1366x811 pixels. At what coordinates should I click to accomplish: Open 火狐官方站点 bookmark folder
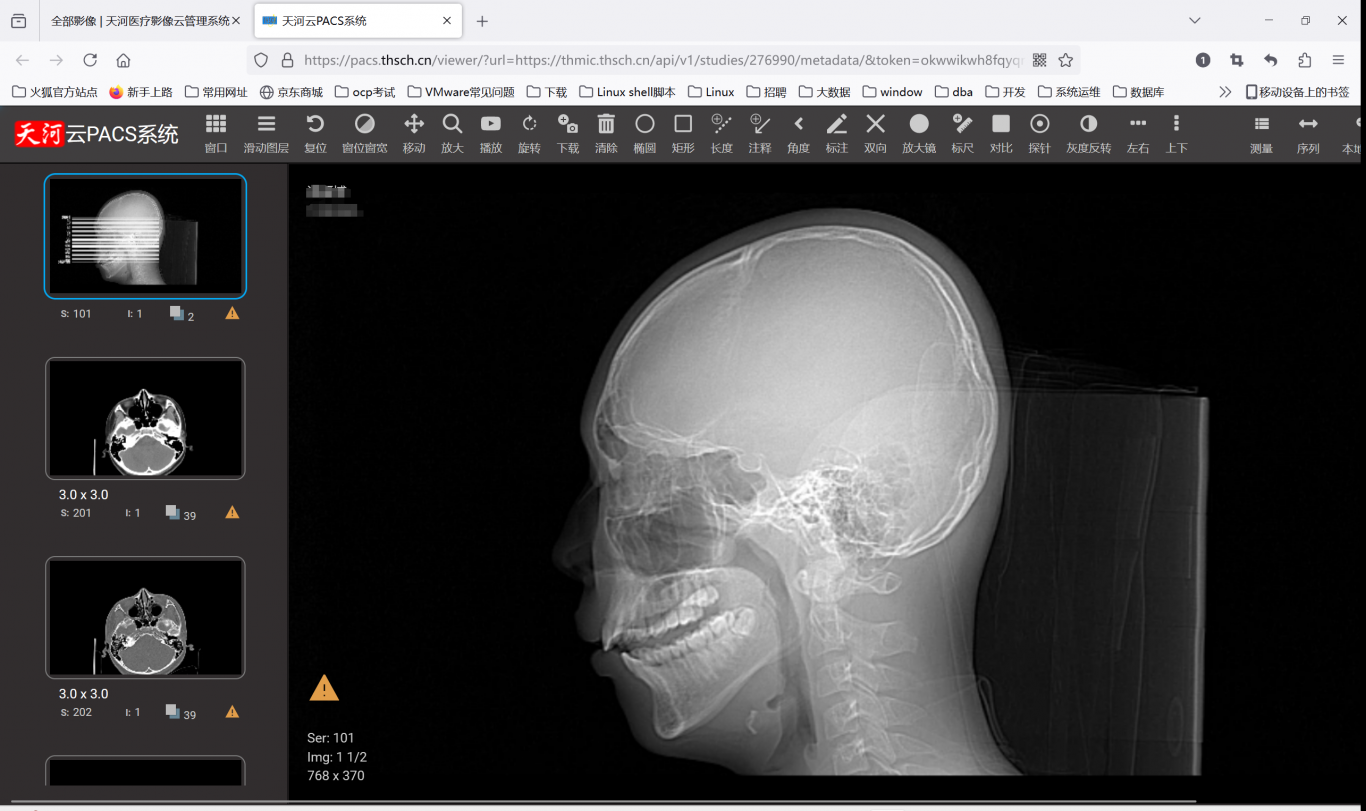point(55,92)
